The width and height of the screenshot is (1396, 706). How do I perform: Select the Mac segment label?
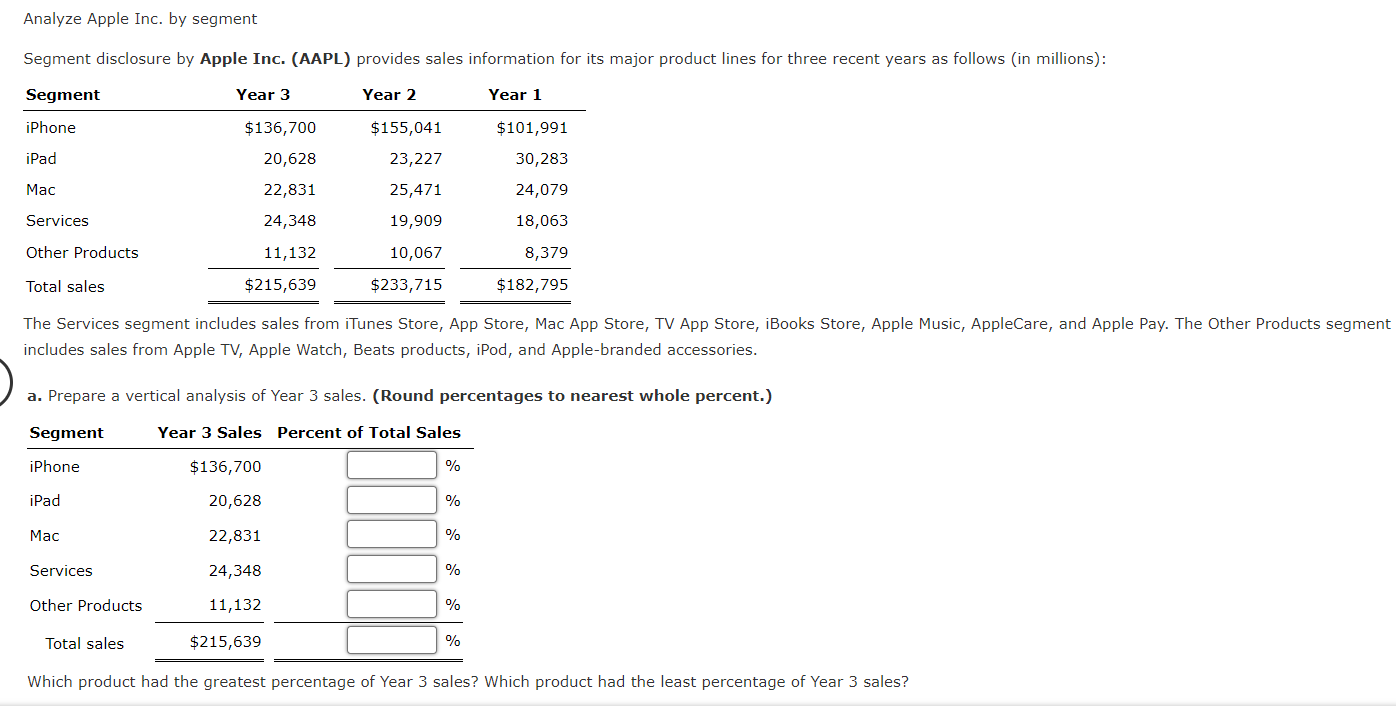pos(41,189)
